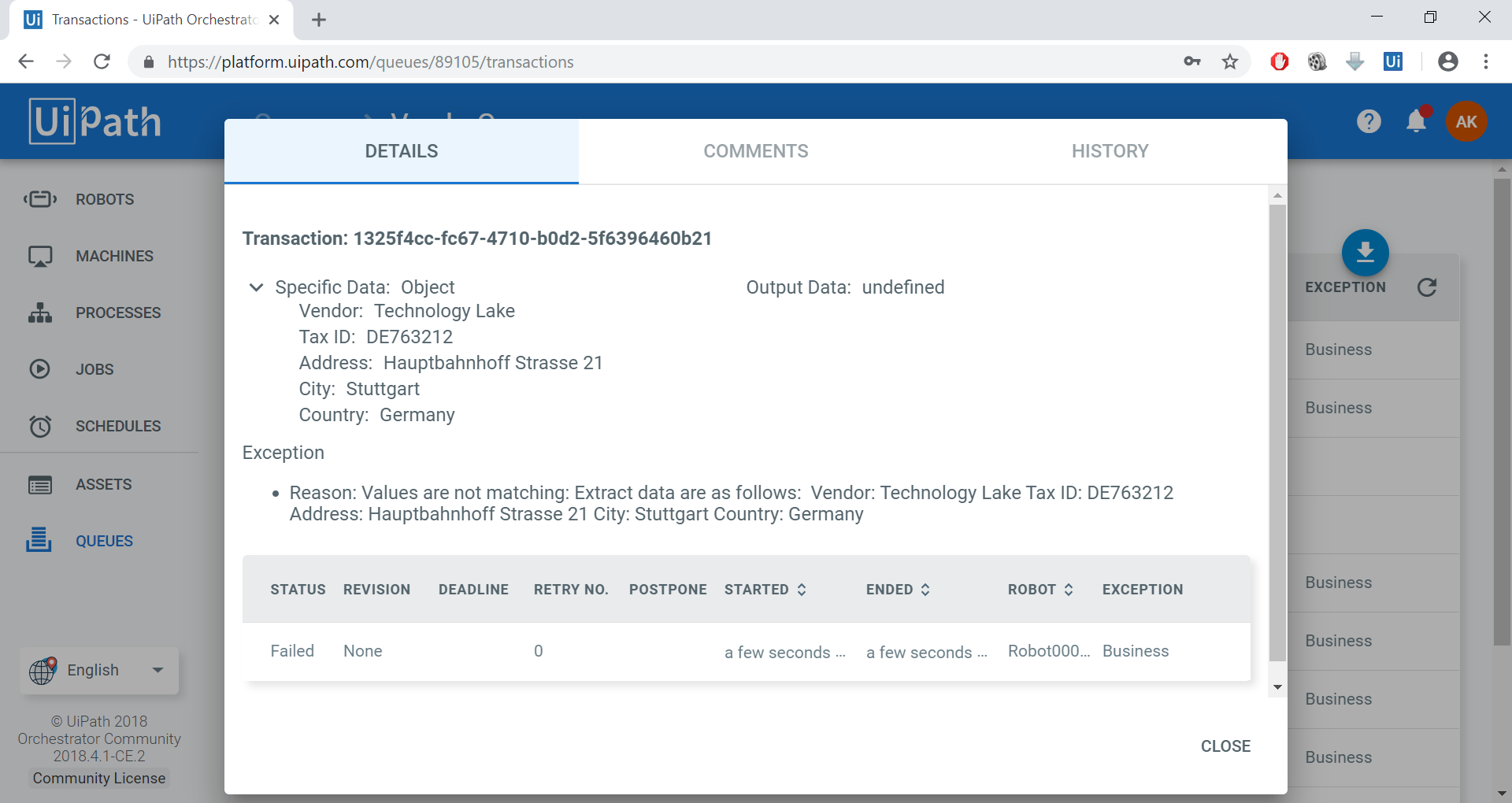Refresh the transactions list

1427,287
